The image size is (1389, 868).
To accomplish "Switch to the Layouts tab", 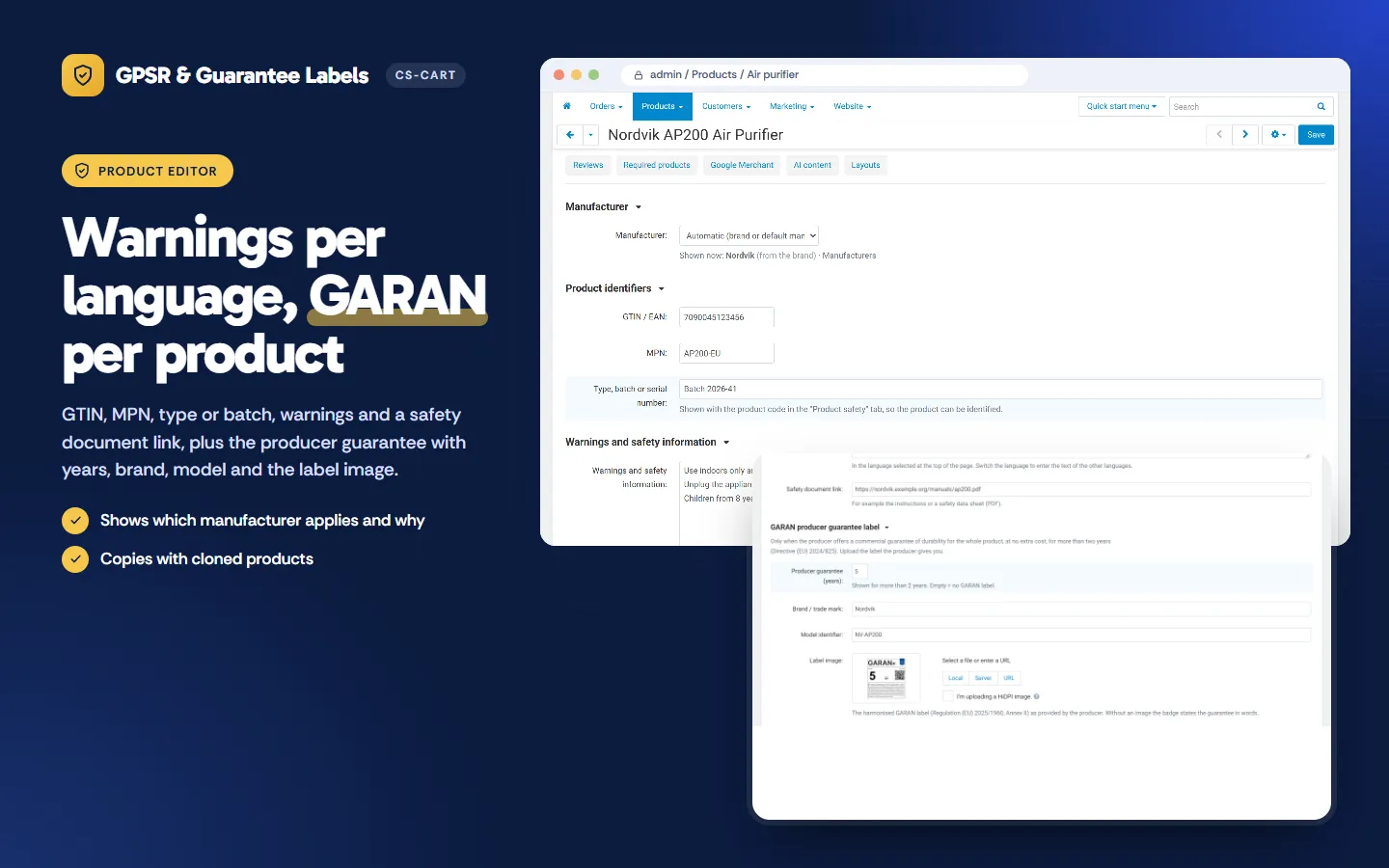I will pyautogui.click(x=865, y=165).
